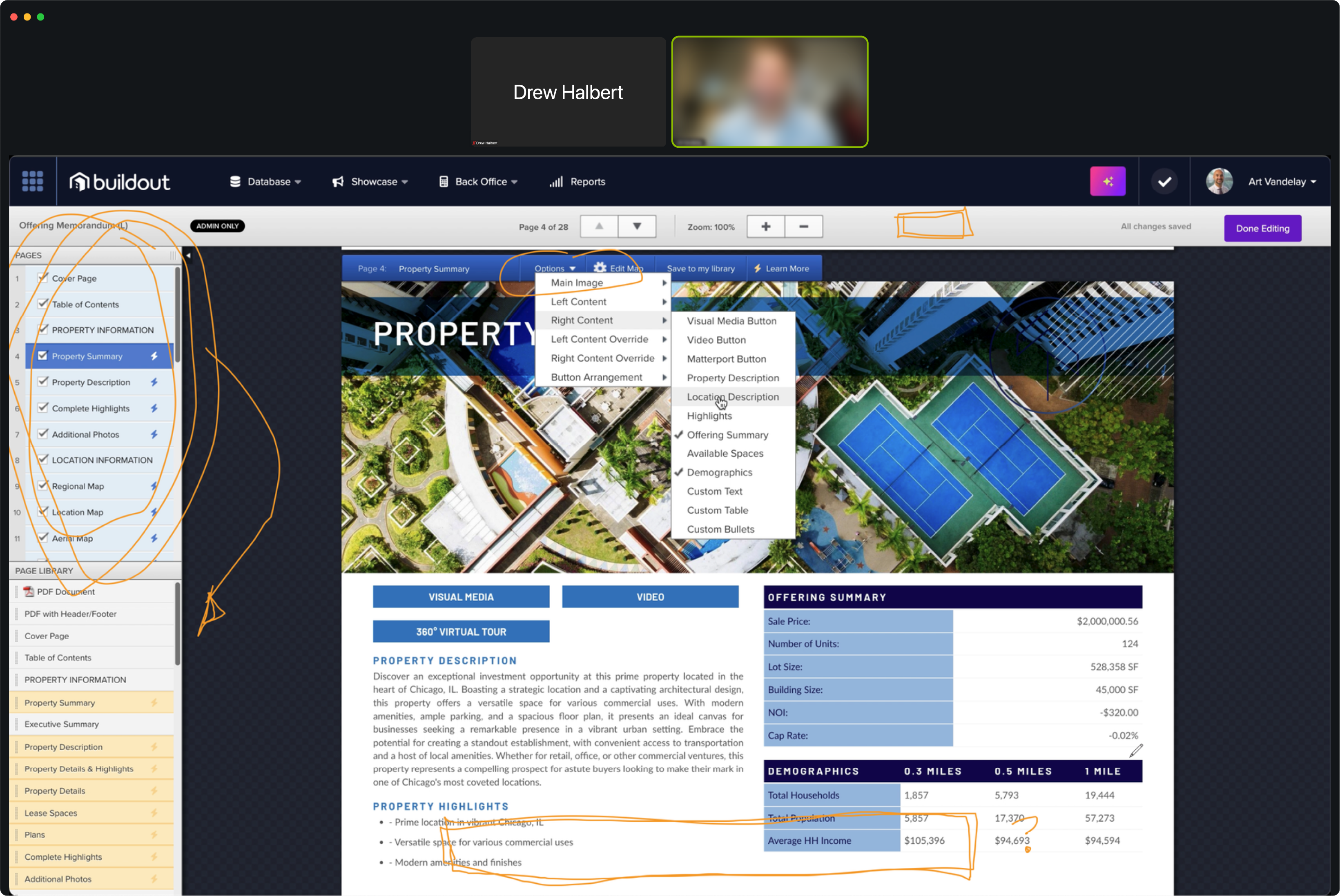Click lightning bolt on Property Description page row
1340x896 pixels.
(154, 382)
